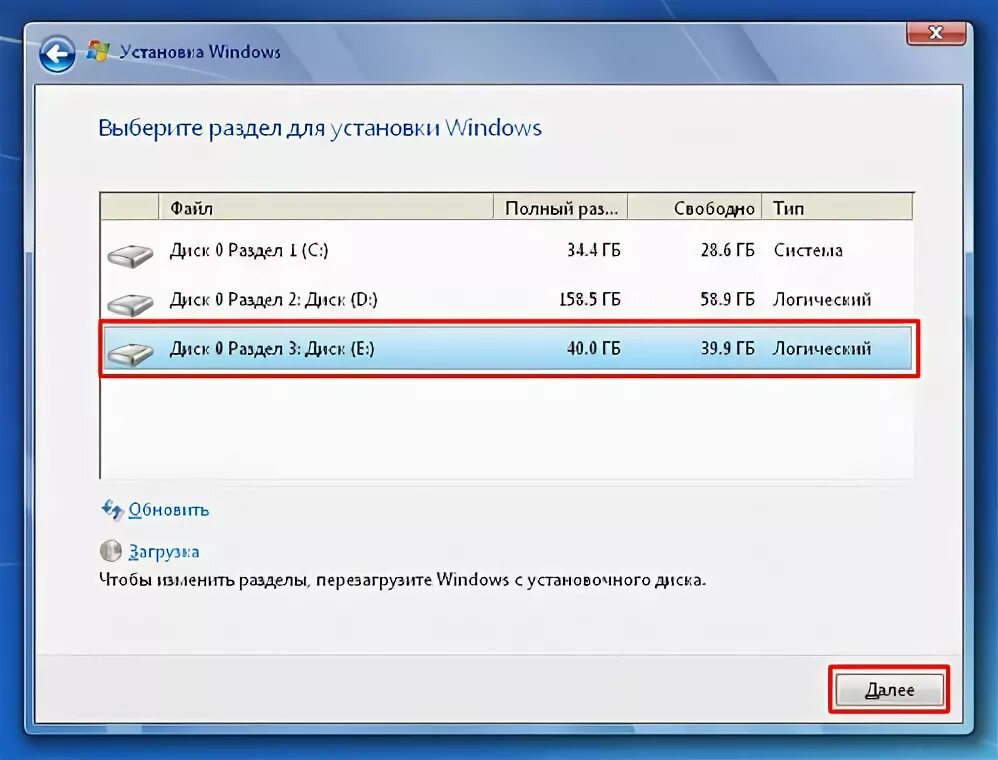Click the refresh arrows icon beside Обновить
998x760 pixels.
tap(112, 510)
